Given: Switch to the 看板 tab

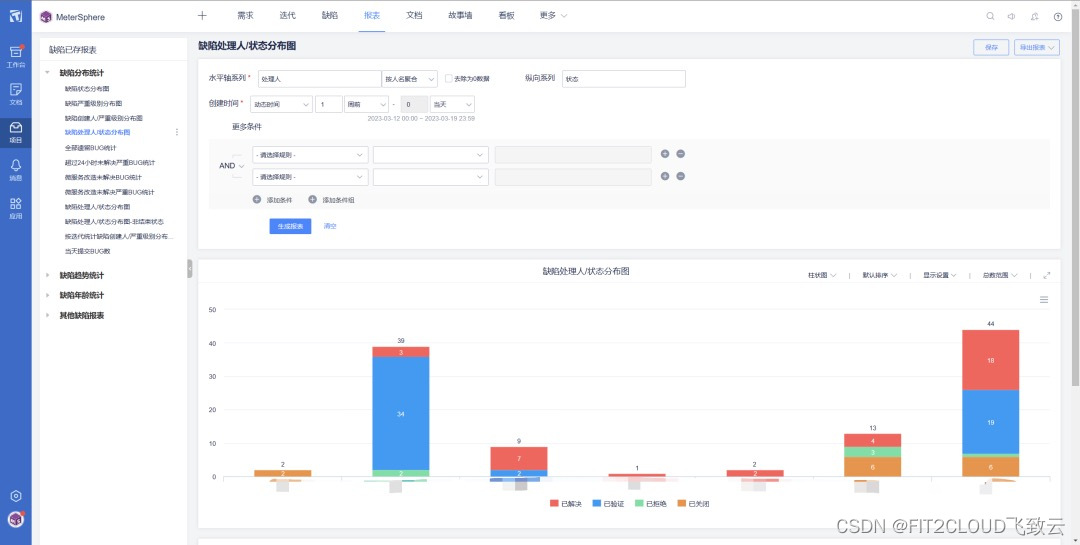Looking at the screenshot, I should click(x=506, y=15).
